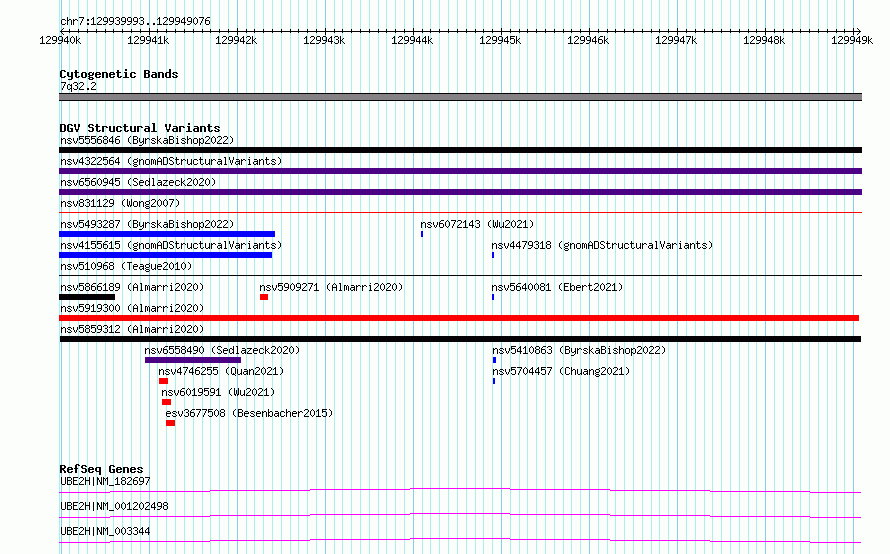Click the 129943k ruler tick label
The height and width of the screenshot is (554, 890).
(324, 40)
